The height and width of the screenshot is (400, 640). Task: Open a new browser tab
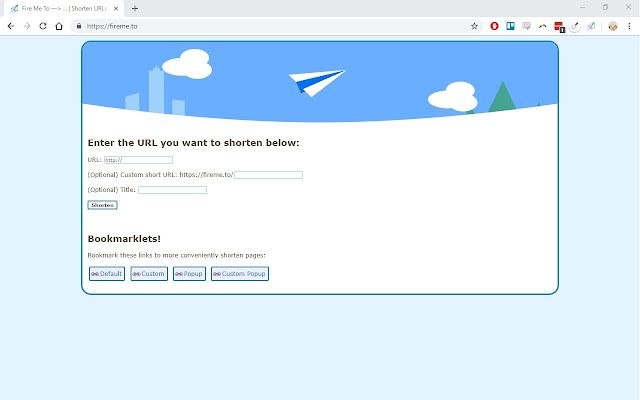[135, 8]
